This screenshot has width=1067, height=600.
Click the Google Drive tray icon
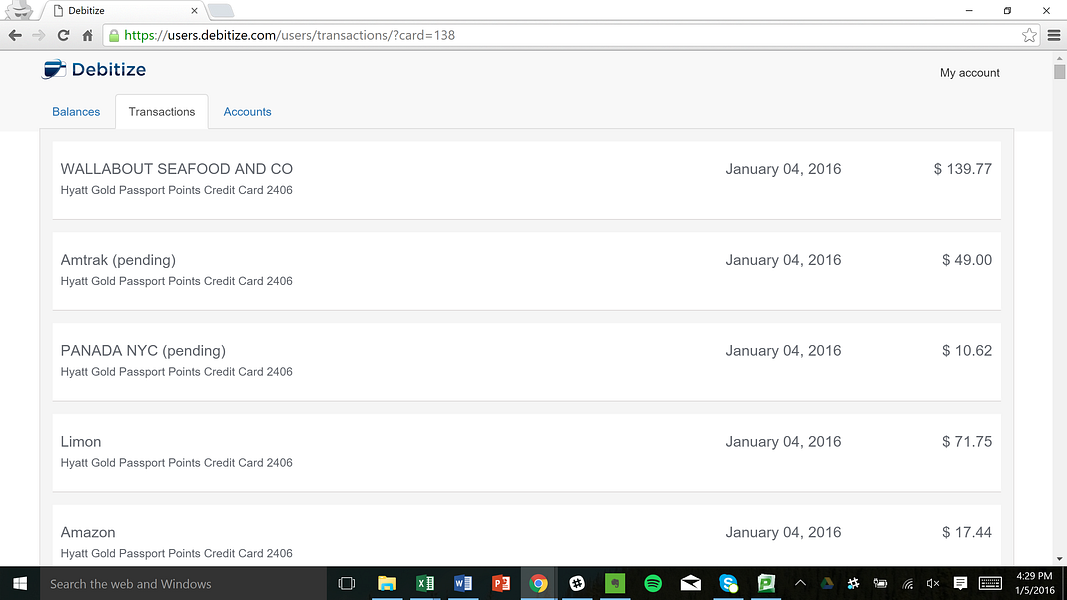click(x=827, y=584)
